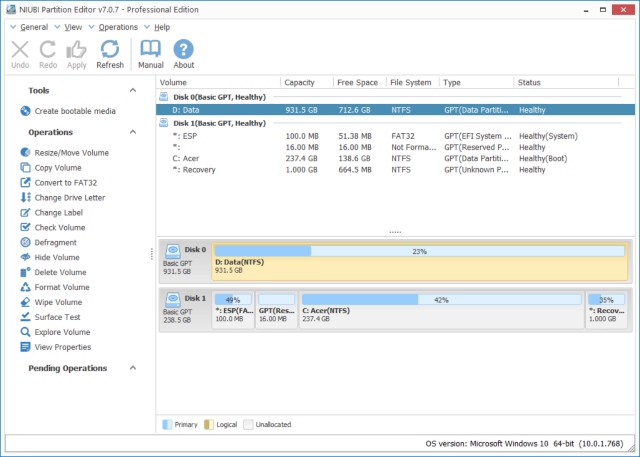Screen dimensions: 640x457
Task: Click the Change Drive Letter link
Action: 70,197
